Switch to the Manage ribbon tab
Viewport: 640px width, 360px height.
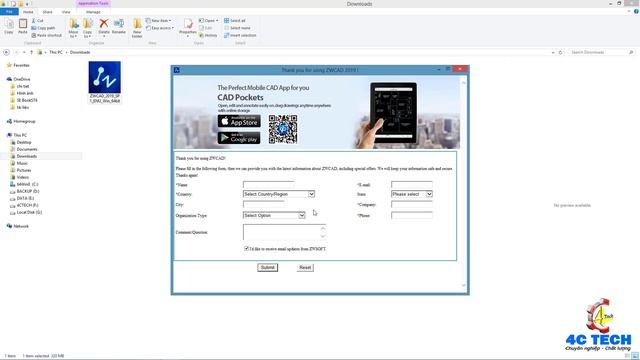pyautogui.click(x=93, y=12)
